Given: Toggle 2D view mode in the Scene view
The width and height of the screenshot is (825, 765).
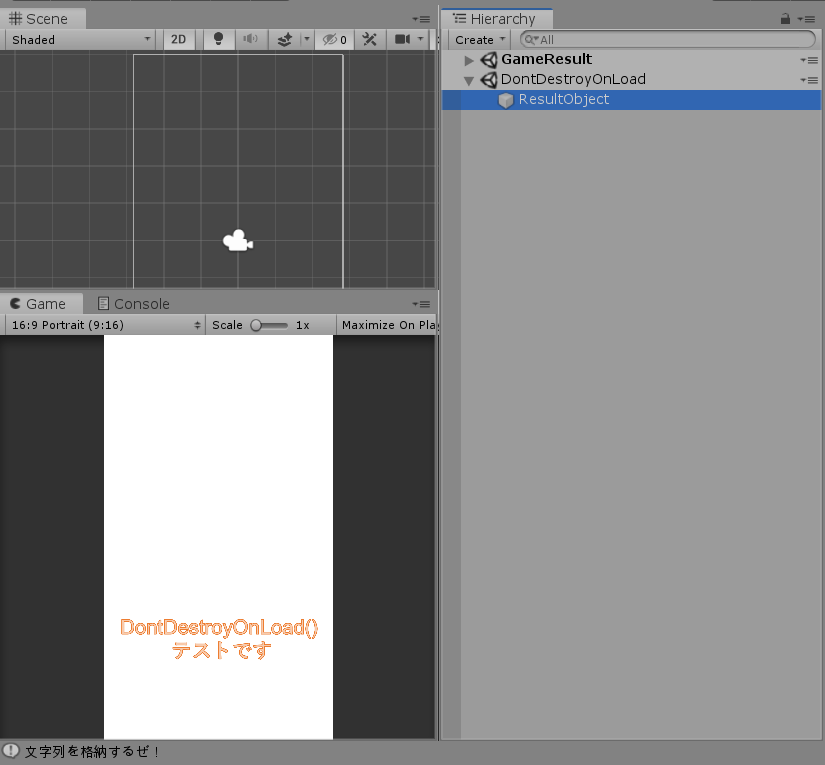Looking at the screenshot, I should click(178, 39).
